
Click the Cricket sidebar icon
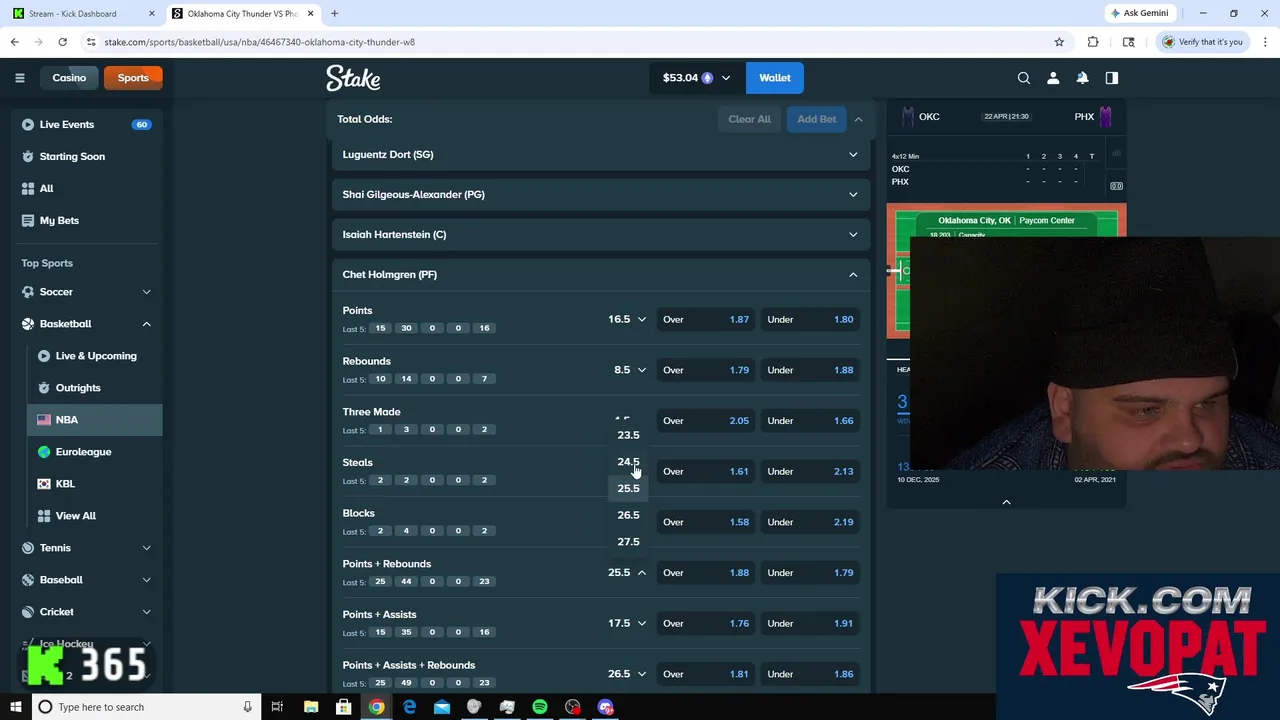(28, 612)
